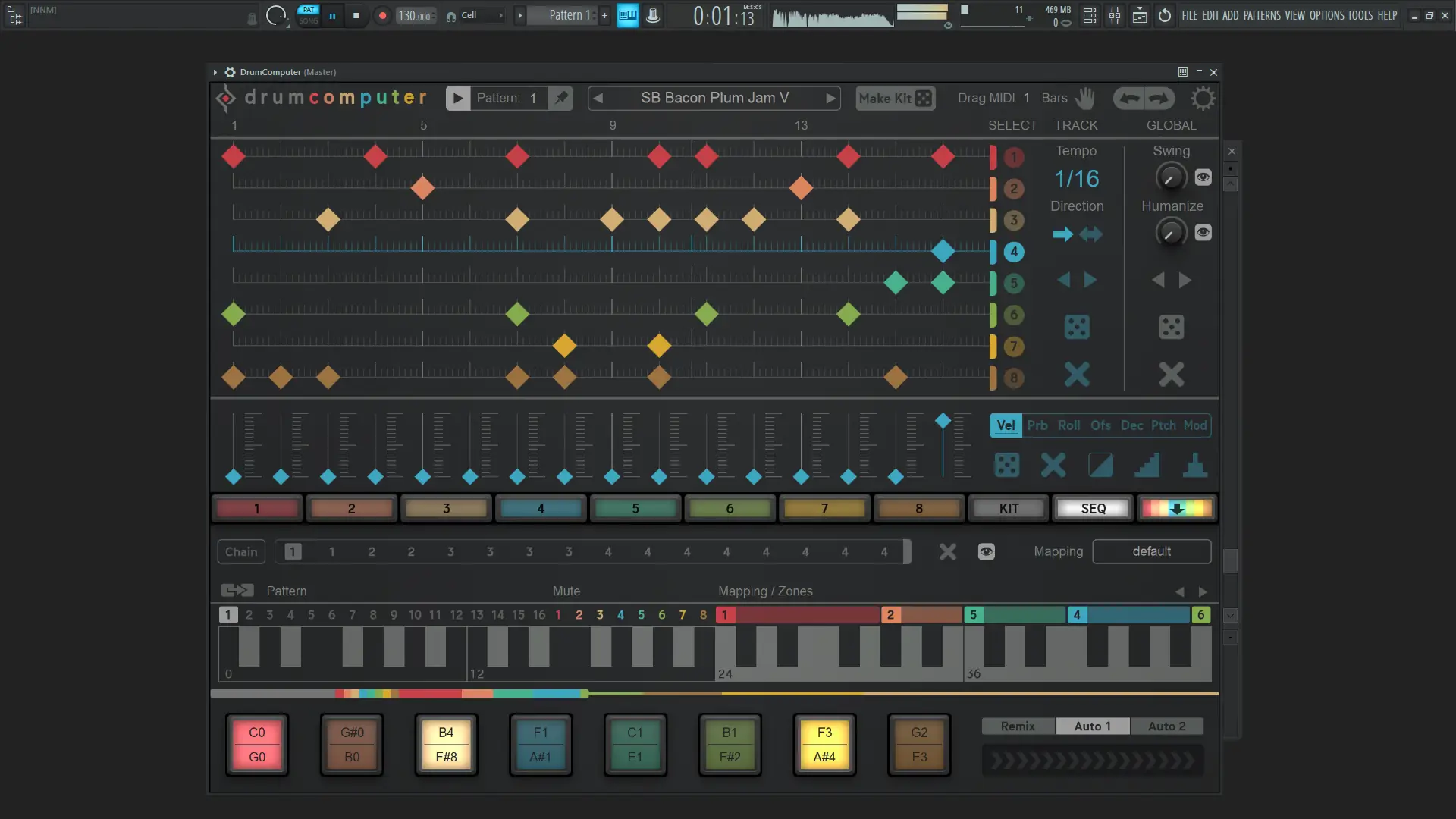Click the Drag MIDI hand icon
The width and height of the screenshot is (1456, 819).
pyautogui.click(x=1086, y=98)
